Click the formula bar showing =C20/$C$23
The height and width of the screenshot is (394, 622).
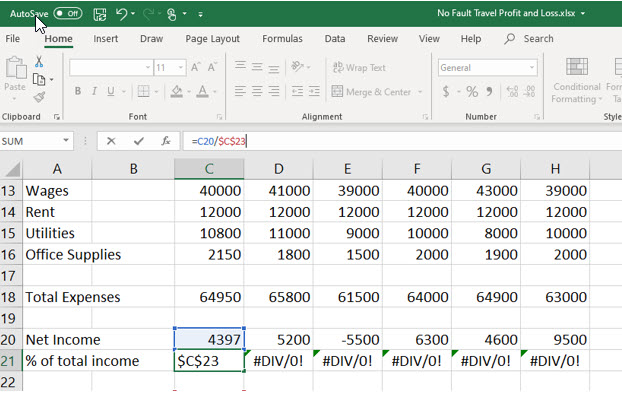tap(402, 141)
